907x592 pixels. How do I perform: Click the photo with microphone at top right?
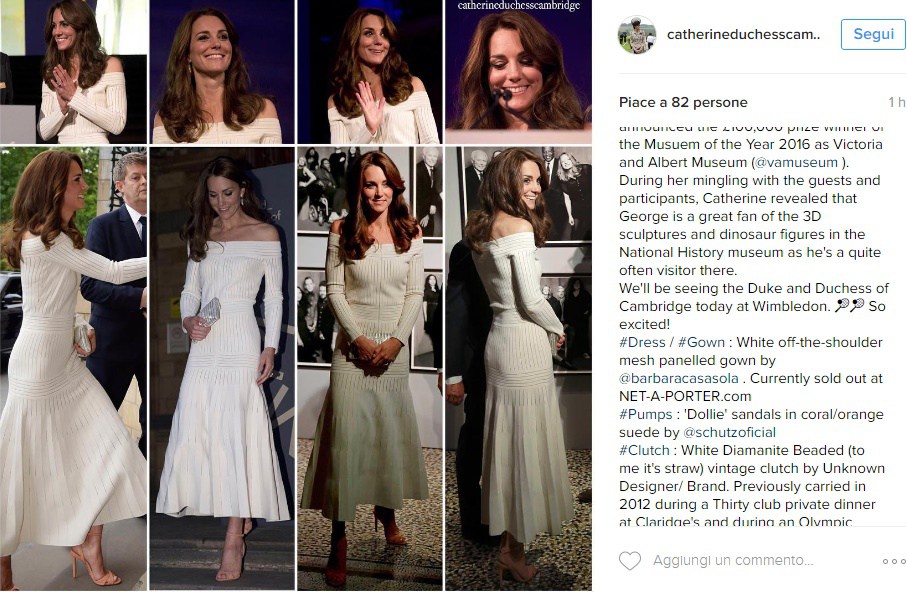[x=518, y=72]
